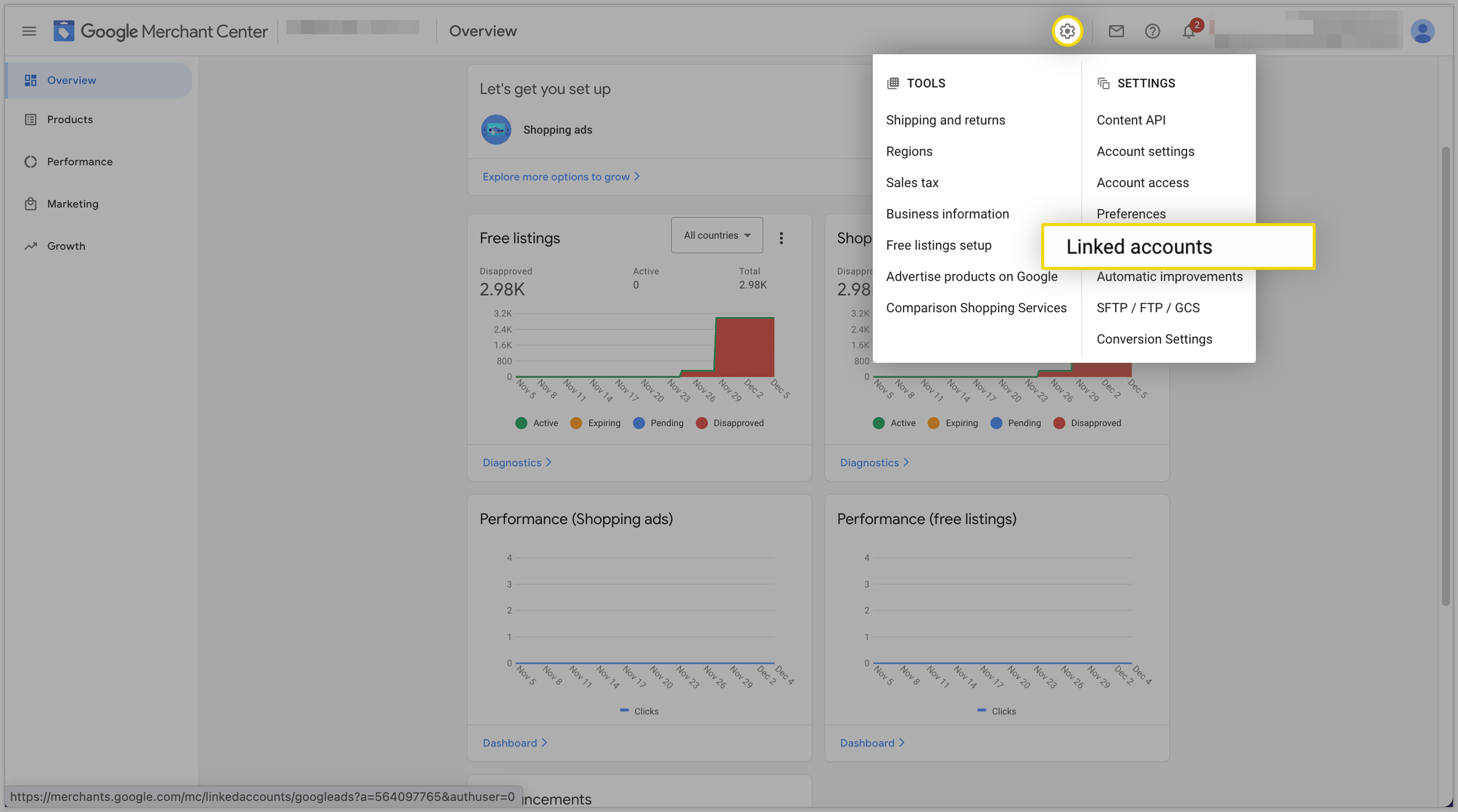The height and width of the screenshot is (812, 1458).
Task: Click Clicks legend in Performance (free listings)
Action: pyautogui.click(x=996, y=712)
